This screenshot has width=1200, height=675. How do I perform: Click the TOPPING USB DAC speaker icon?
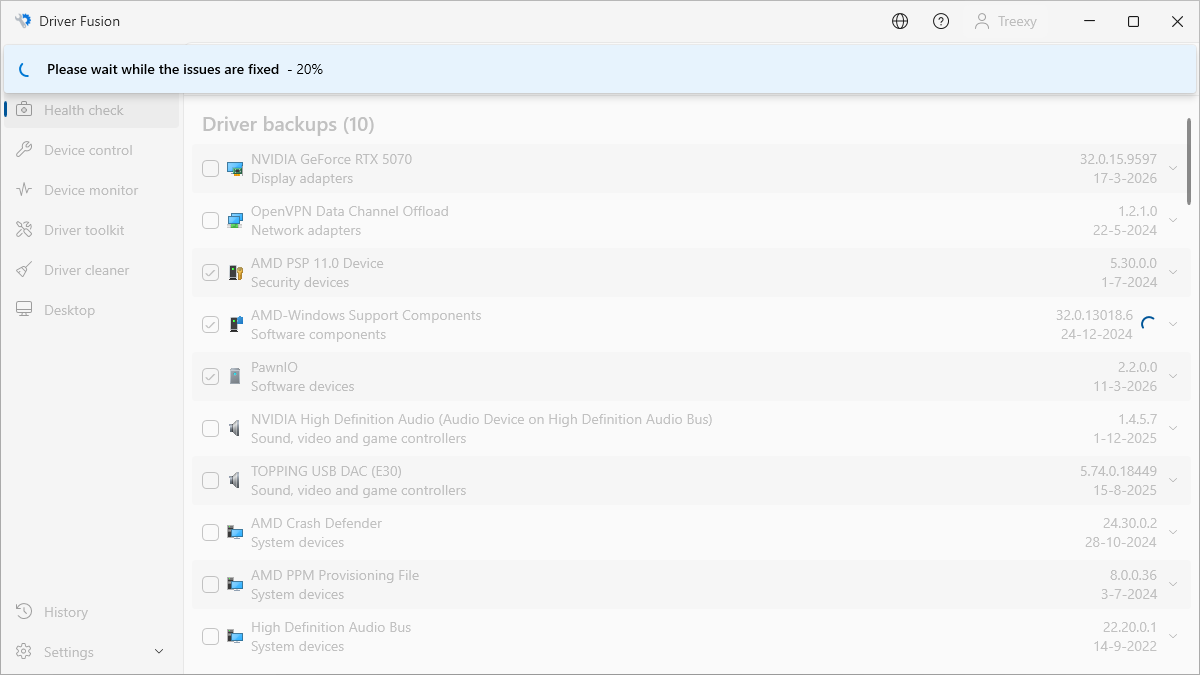pos(235,481)
